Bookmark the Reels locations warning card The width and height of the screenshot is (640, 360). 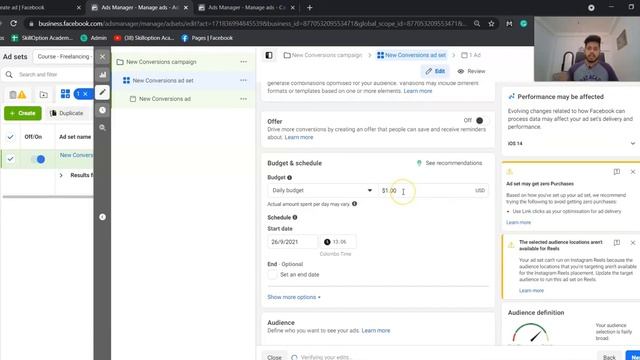coord(617,242)
